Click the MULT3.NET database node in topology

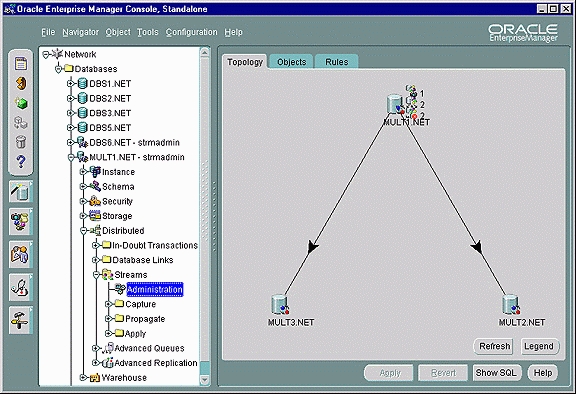(280, 305)
